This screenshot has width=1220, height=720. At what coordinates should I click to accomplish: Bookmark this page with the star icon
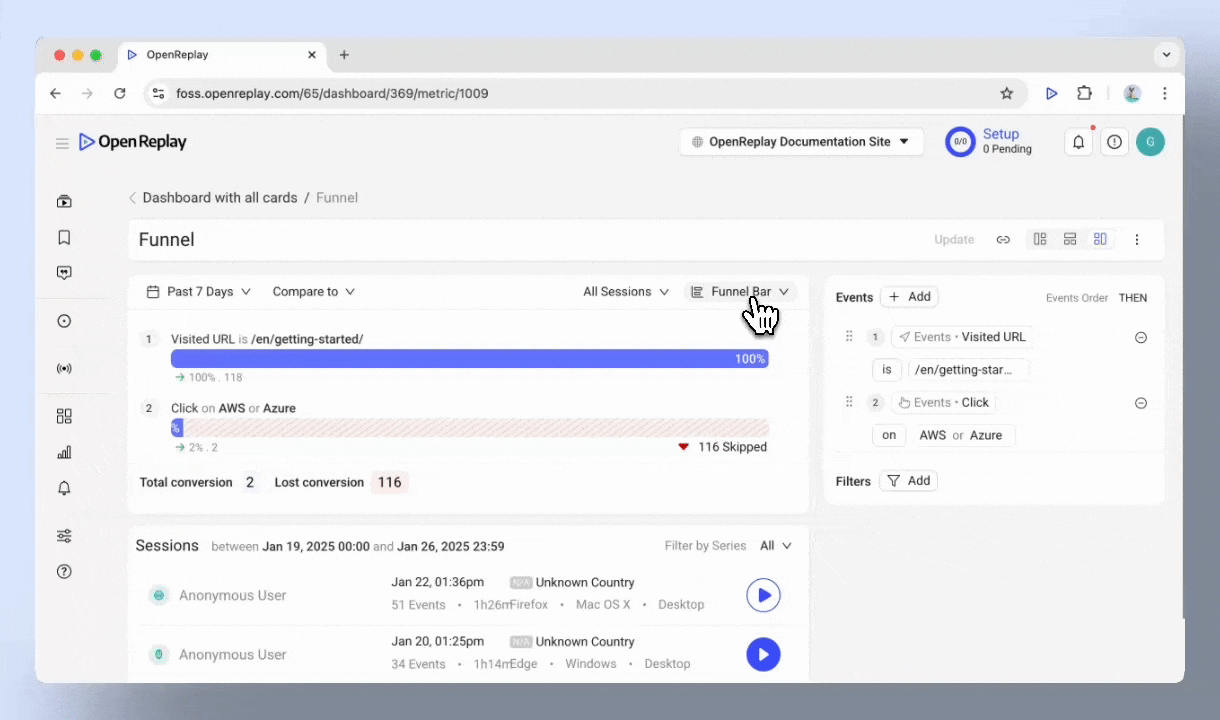click(1007, 93)
